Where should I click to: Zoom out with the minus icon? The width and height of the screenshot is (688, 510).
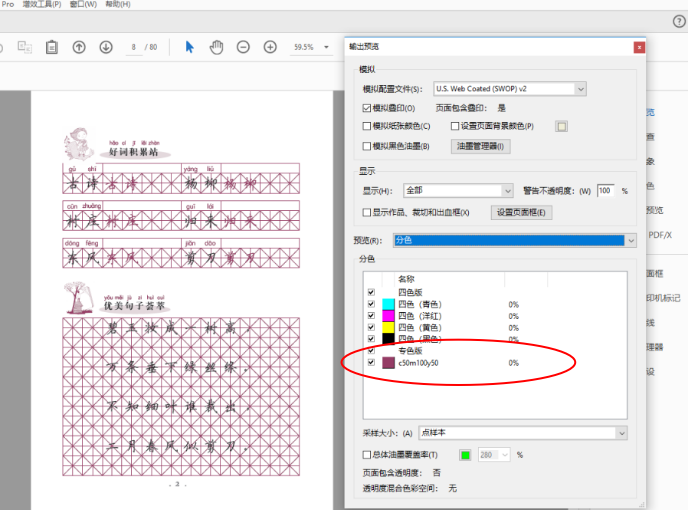tap(243, 47)
